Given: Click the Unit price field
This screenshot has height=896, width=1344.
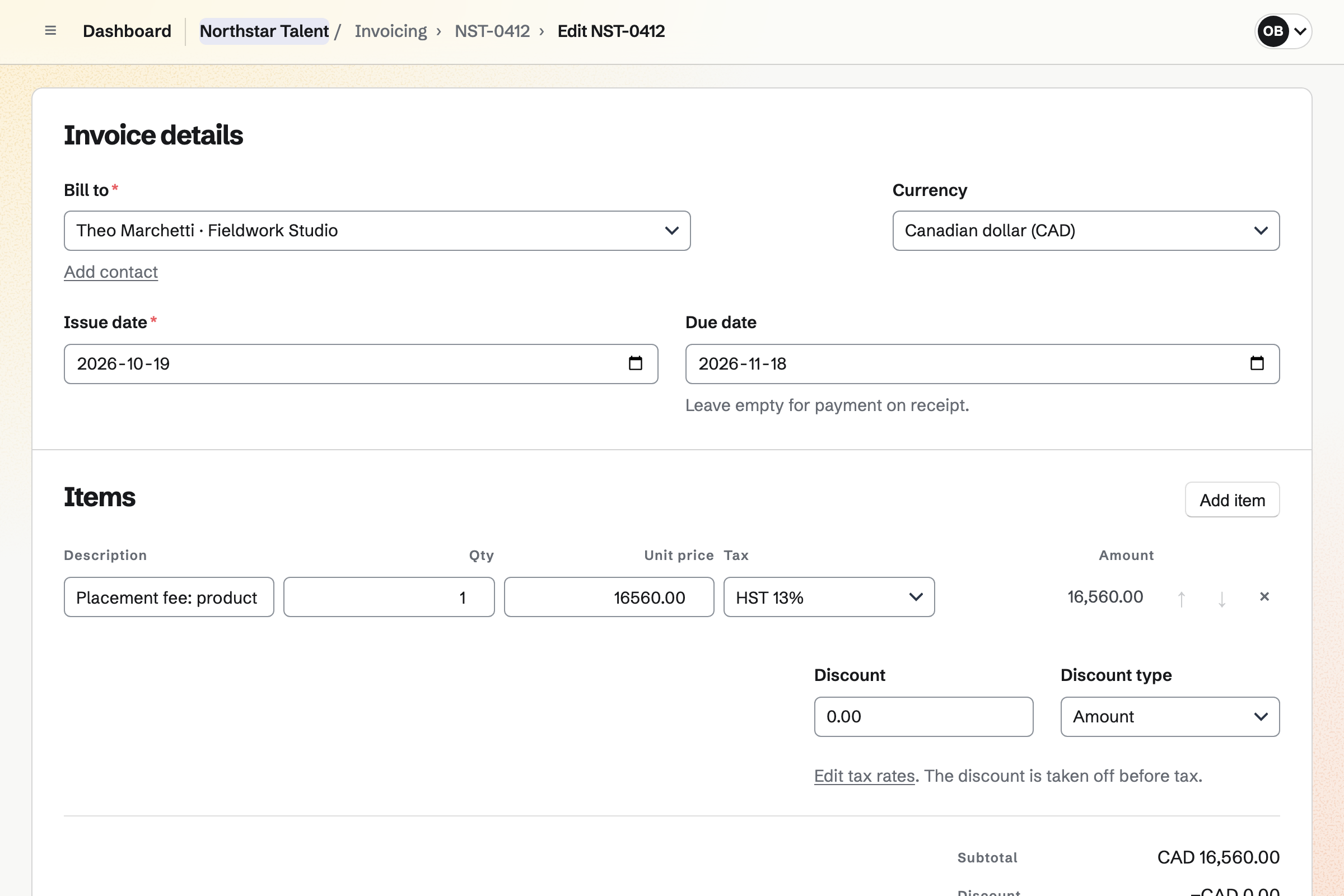Looking at the screenshot, I should coord(609,597).
